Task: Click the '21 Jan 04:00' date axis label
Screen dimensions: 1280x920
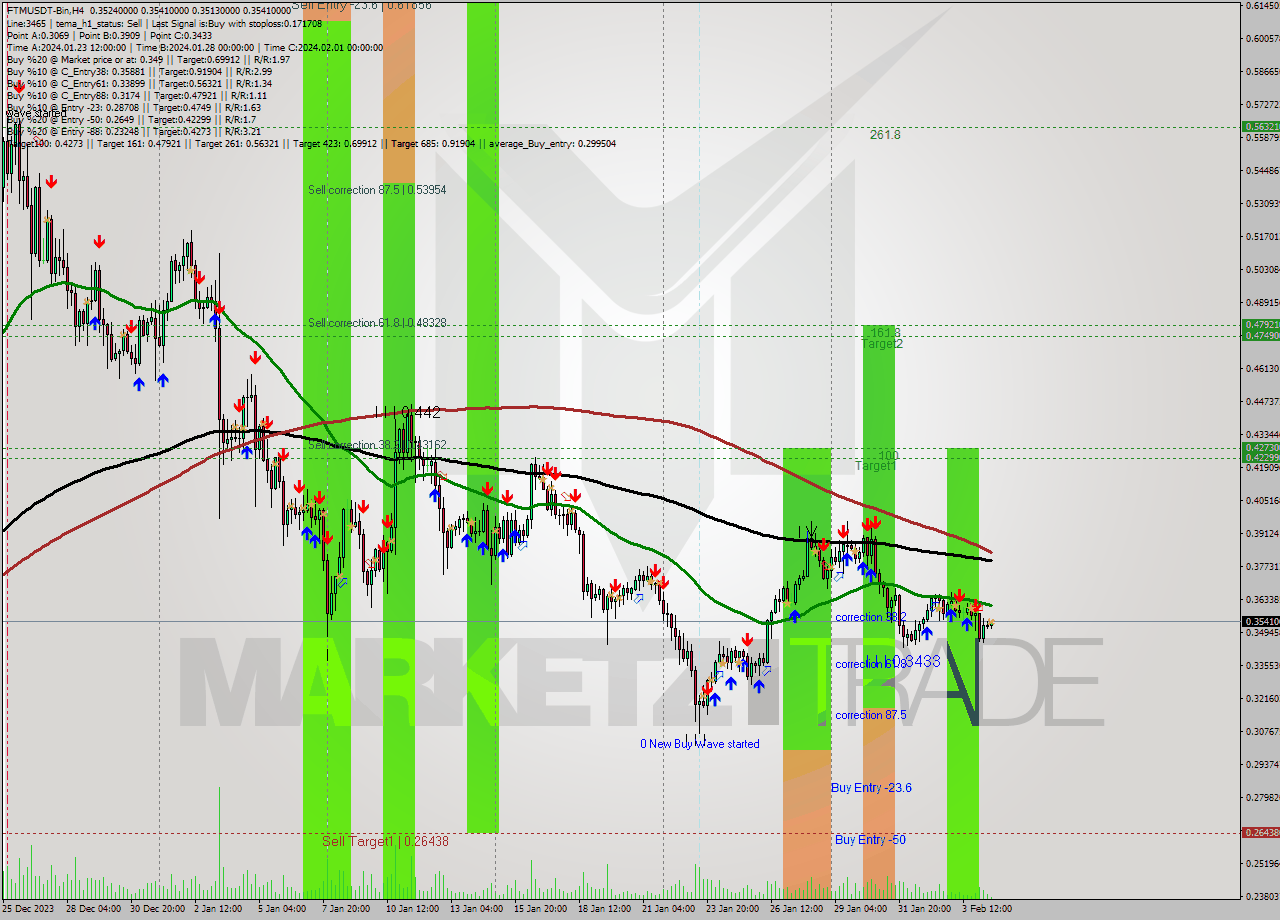Action: [x=668, y=909]
